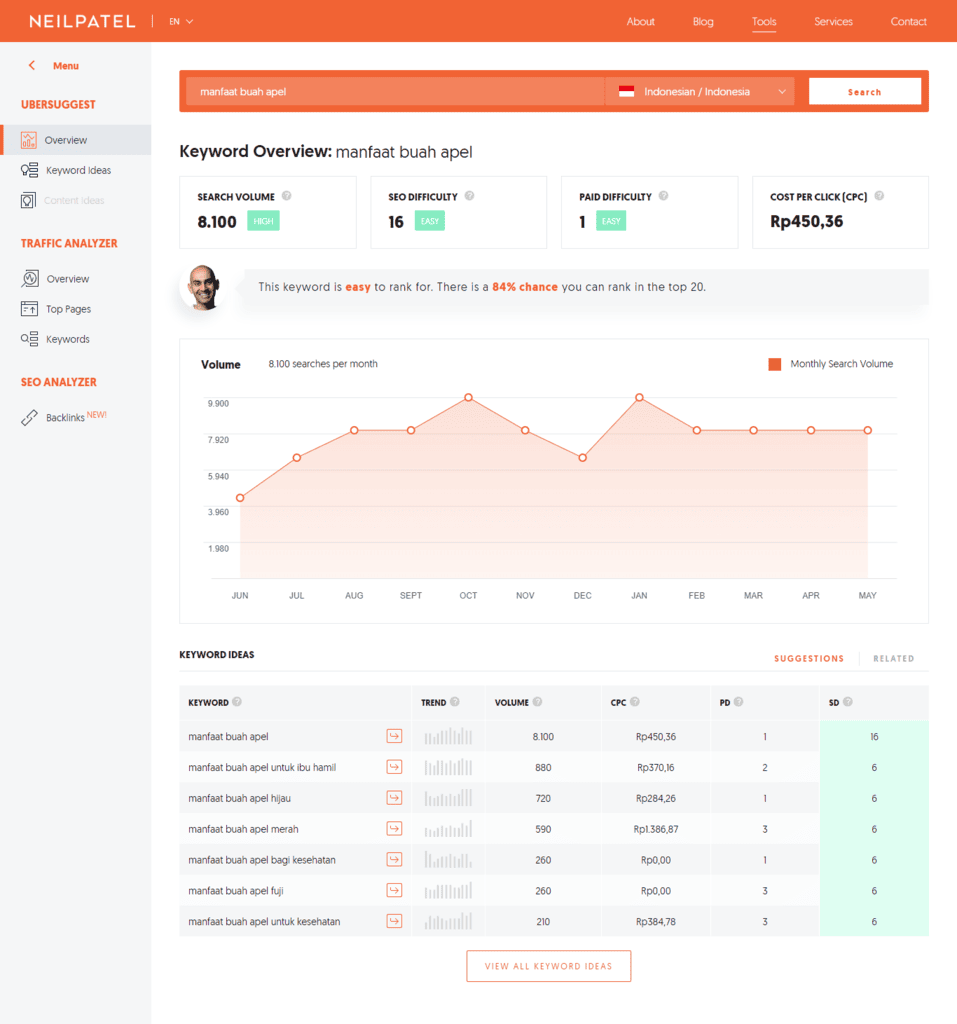Switch to the Related tab

coord(894,658)
